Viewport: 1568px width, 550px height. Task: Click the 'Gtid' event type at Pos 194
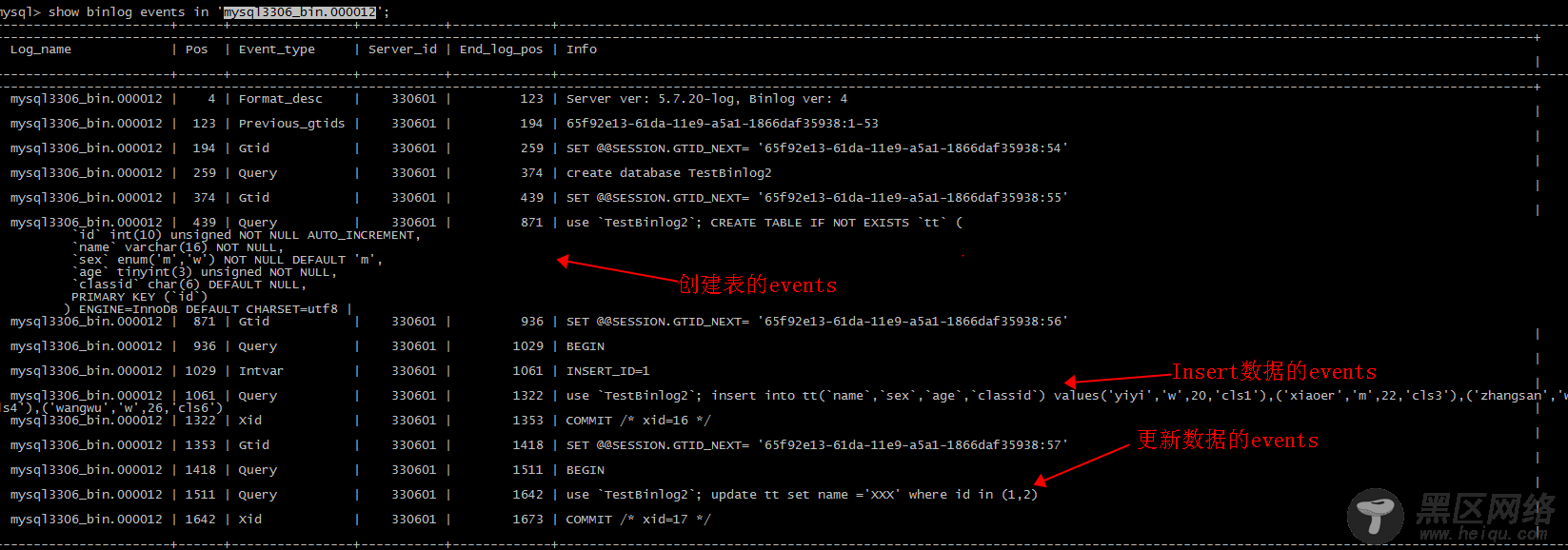click(x=254, y=148)
